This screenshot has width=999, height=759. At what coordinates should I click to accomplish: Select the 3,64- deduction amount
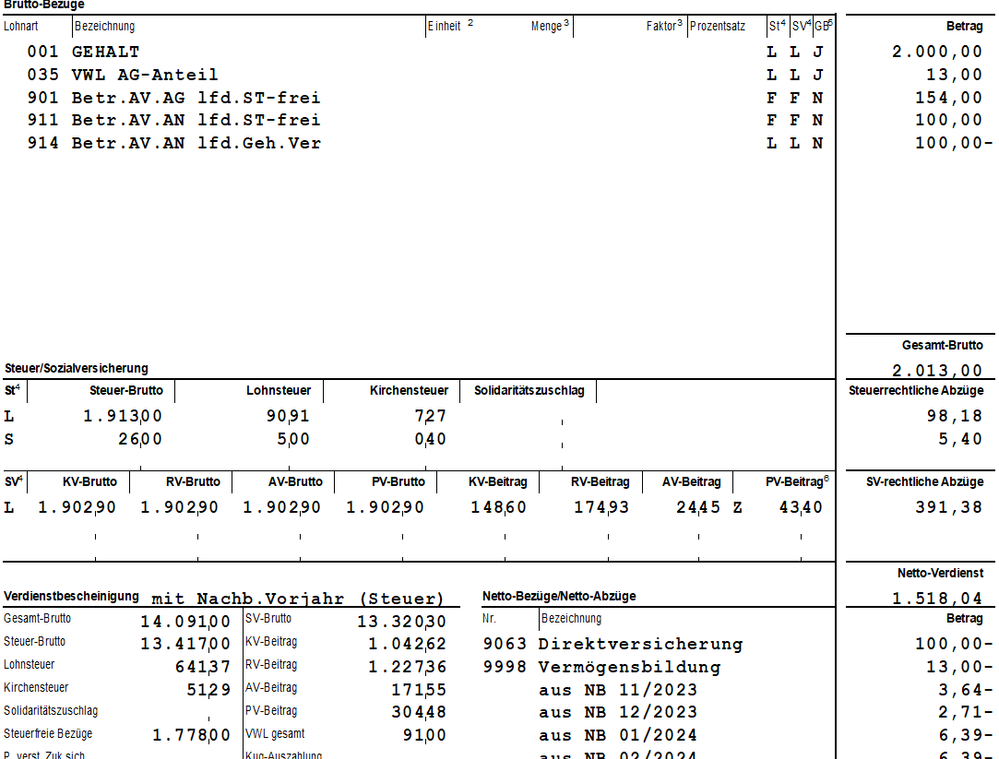[965, 690]
